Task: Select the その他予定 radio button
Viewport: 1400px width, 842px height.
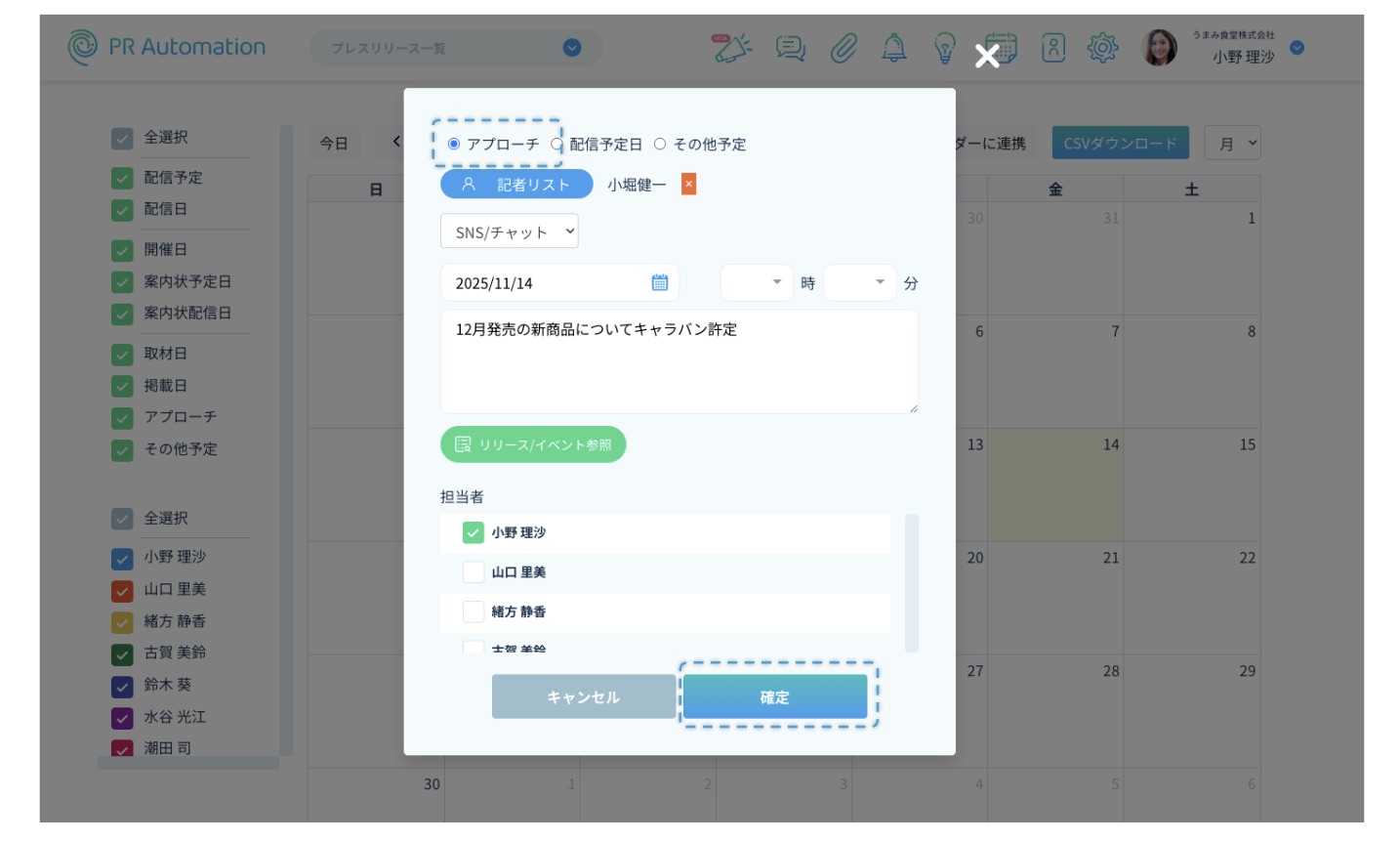Action: click(x=660, y=144)
